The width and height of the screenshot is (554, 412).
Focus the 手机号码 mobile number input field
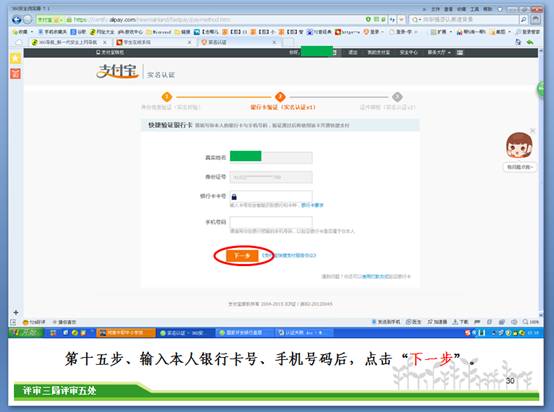pos(271,222)
